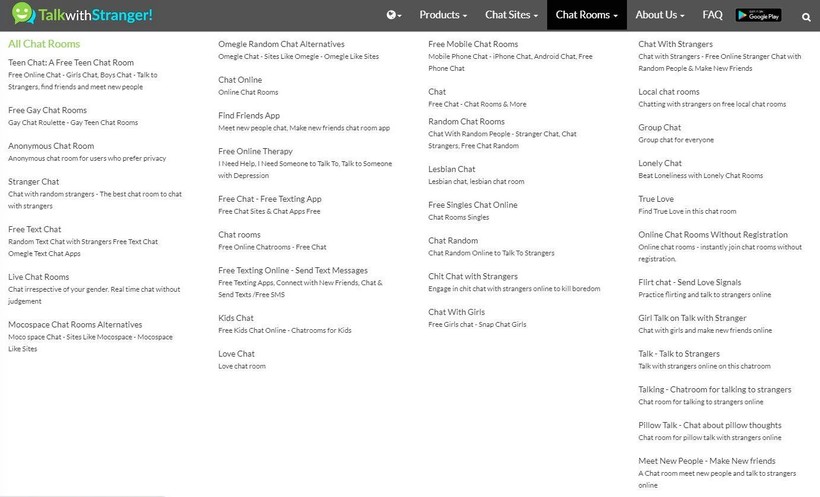Select Chat Random
Viewport: 820px width, 497px height.
pyautogui.click(x=453, y=241)
